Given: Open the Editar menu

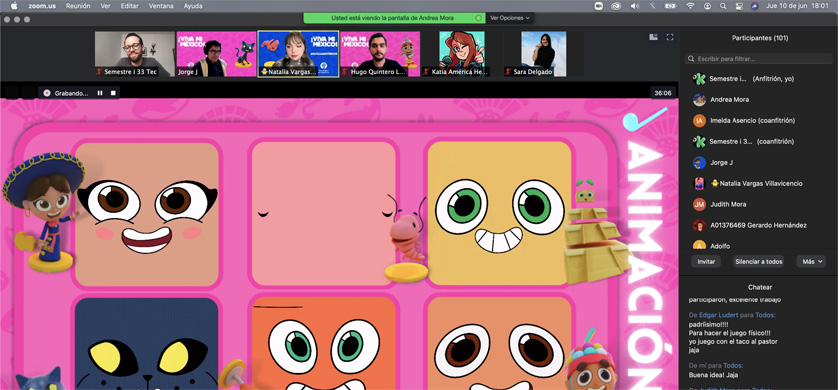Looking at the screenshot, I should [x=129, y=6].
